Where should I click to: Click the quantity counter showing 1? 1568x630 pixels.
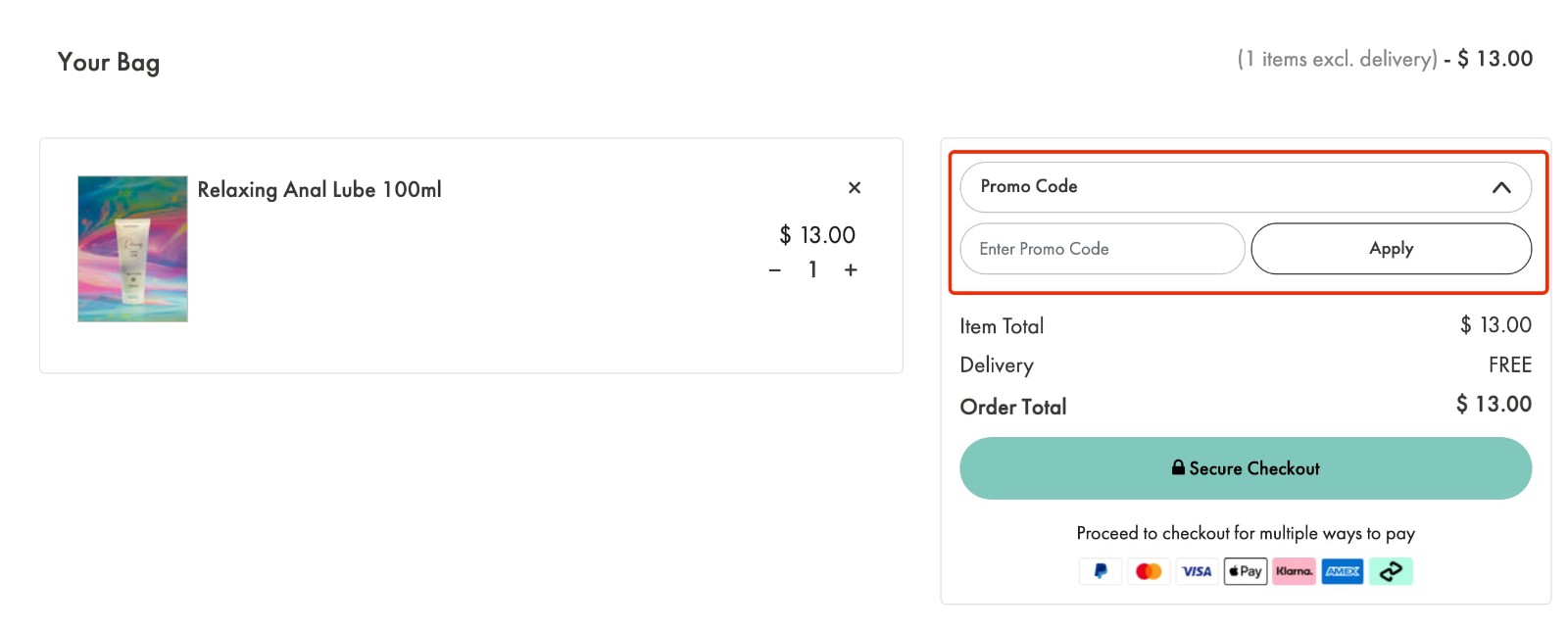point(811,269)
